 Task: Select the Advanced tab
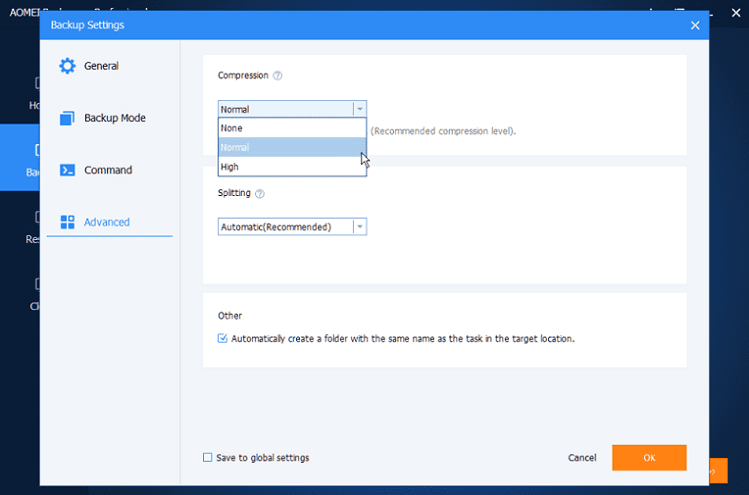[x=107, y=222]
